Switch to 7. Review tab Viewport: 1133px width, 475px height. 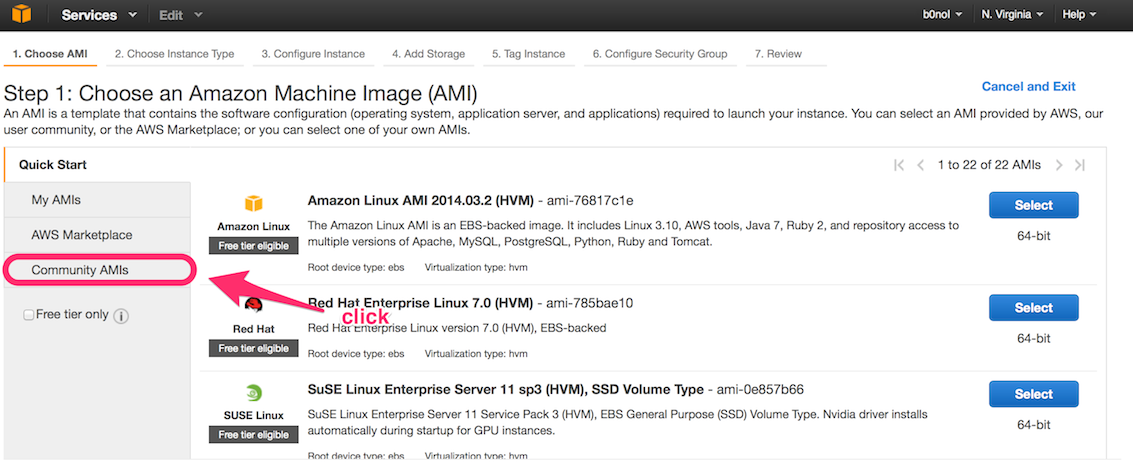coord(785,54)
